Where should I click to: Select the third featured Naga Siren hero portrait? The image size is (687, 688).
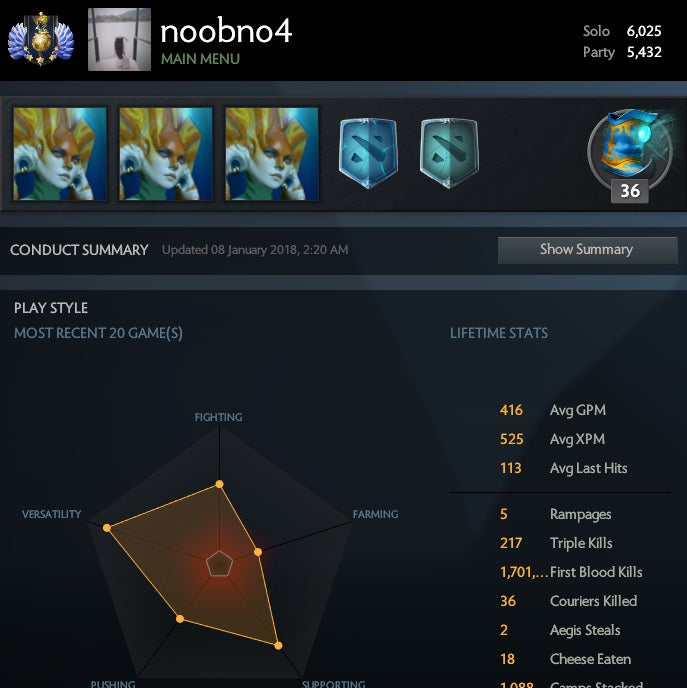[x=272, y=154]
